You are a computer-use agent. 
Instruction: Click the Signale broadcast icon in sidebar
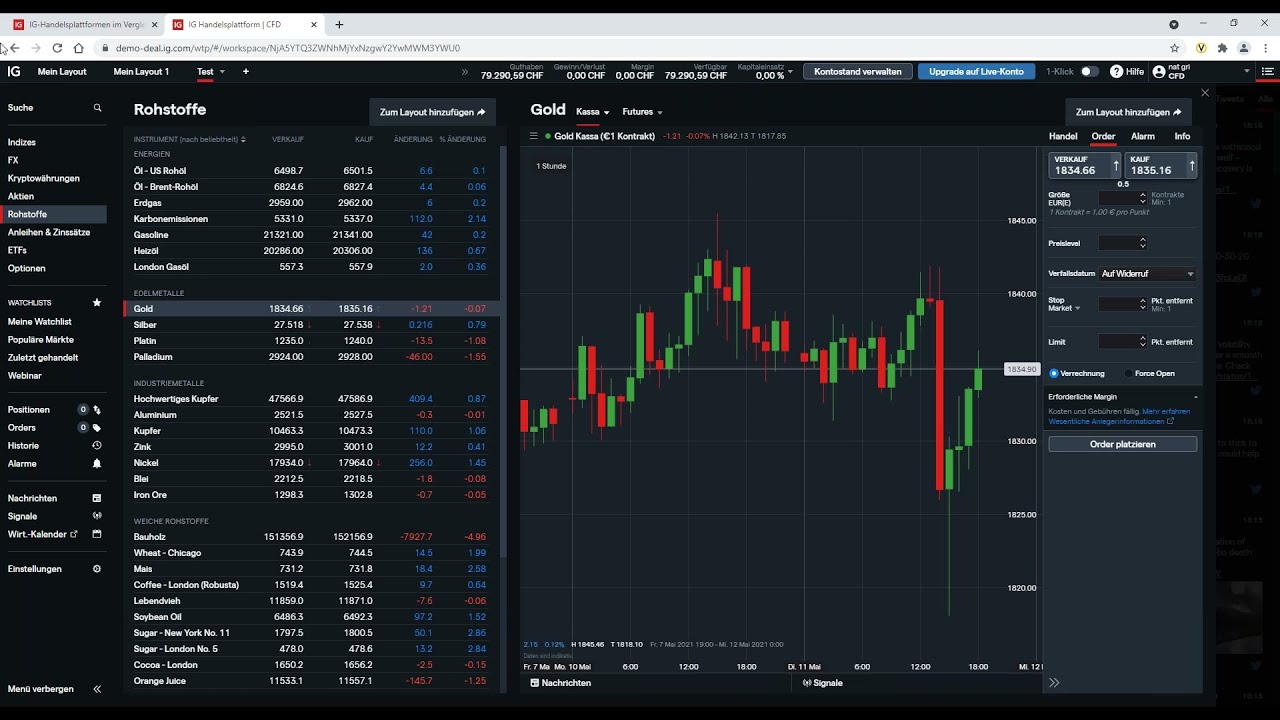pyautogui.click(x=97, y=516)
